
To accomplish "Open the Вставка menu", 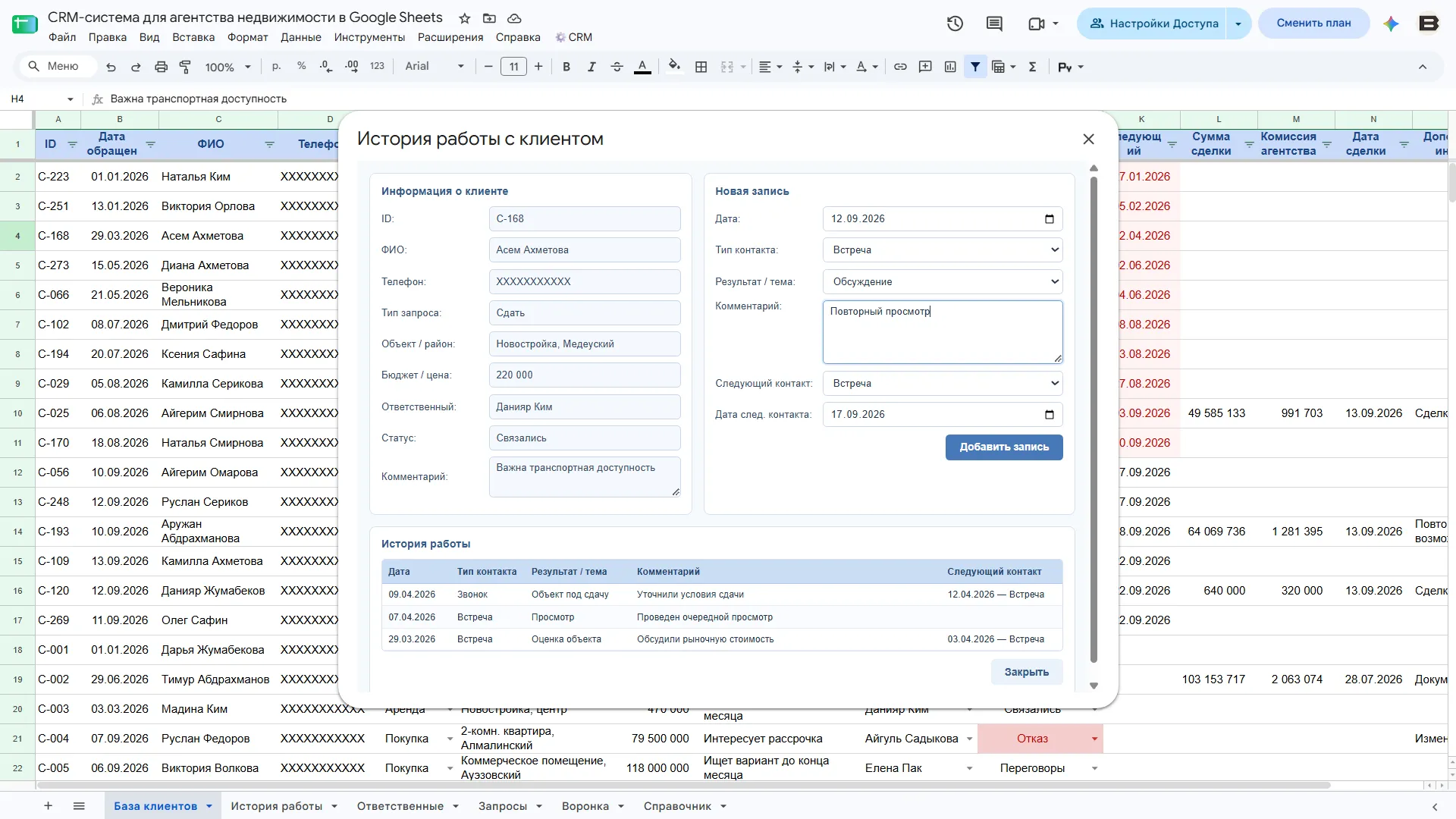I will tap(193, 37).
